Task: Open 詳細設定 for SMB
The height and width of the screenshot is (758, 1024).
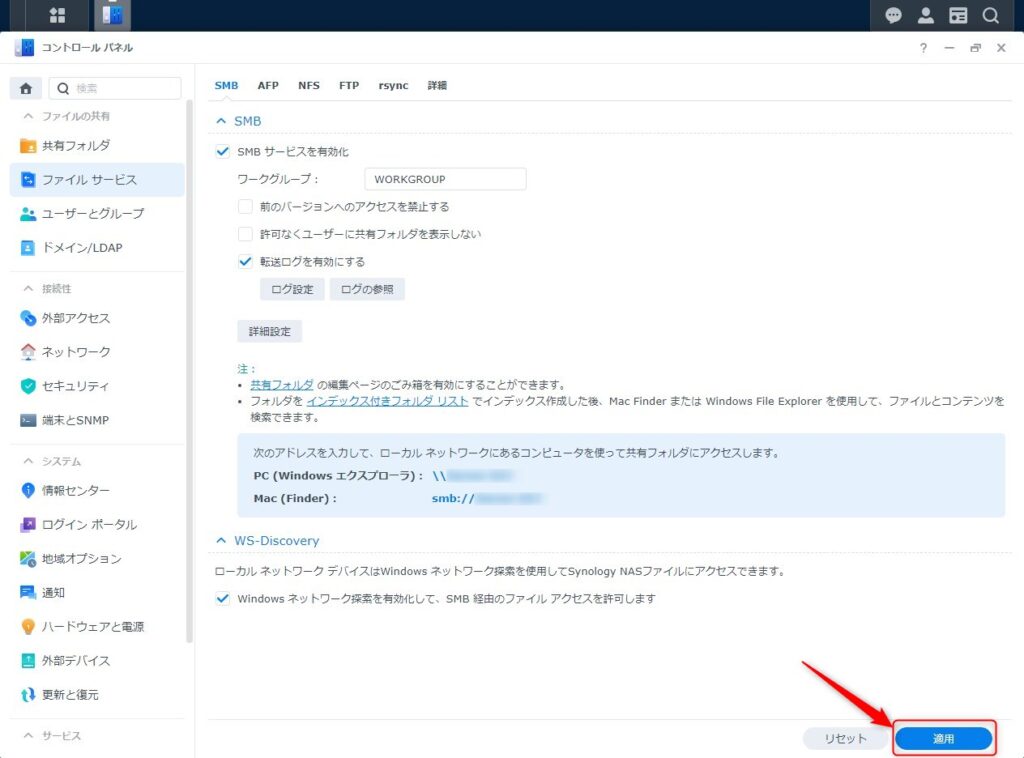Action: [x=269, y=332]
